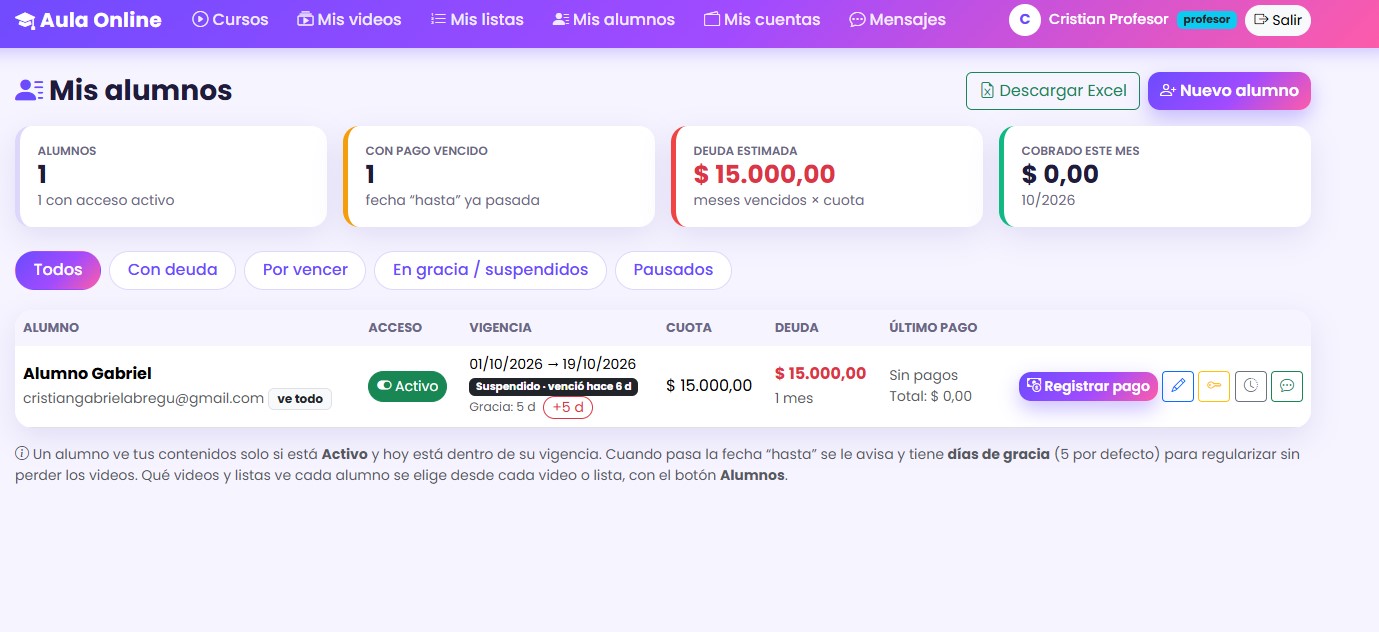
Task: Click the vigencia dates 01/10/2026 → 19/10/2026
Action: [x=552, y=364]
